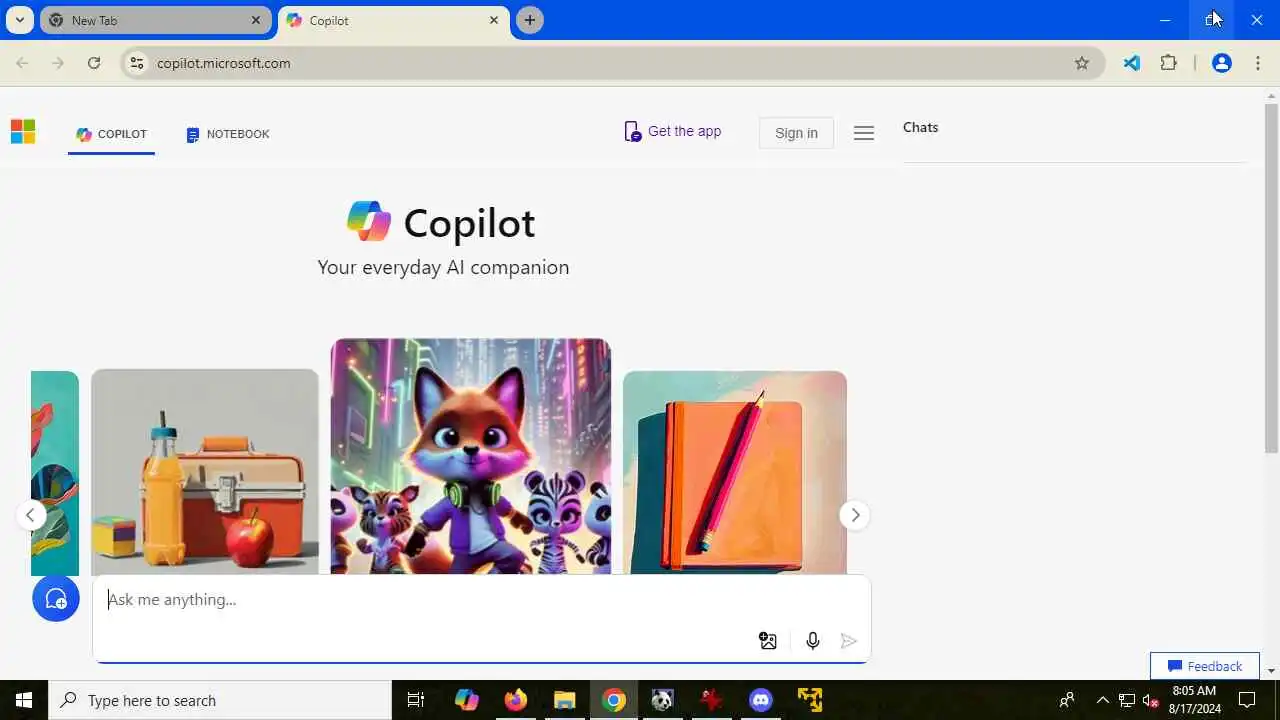Open the tab search dropdown

(19, 20)
